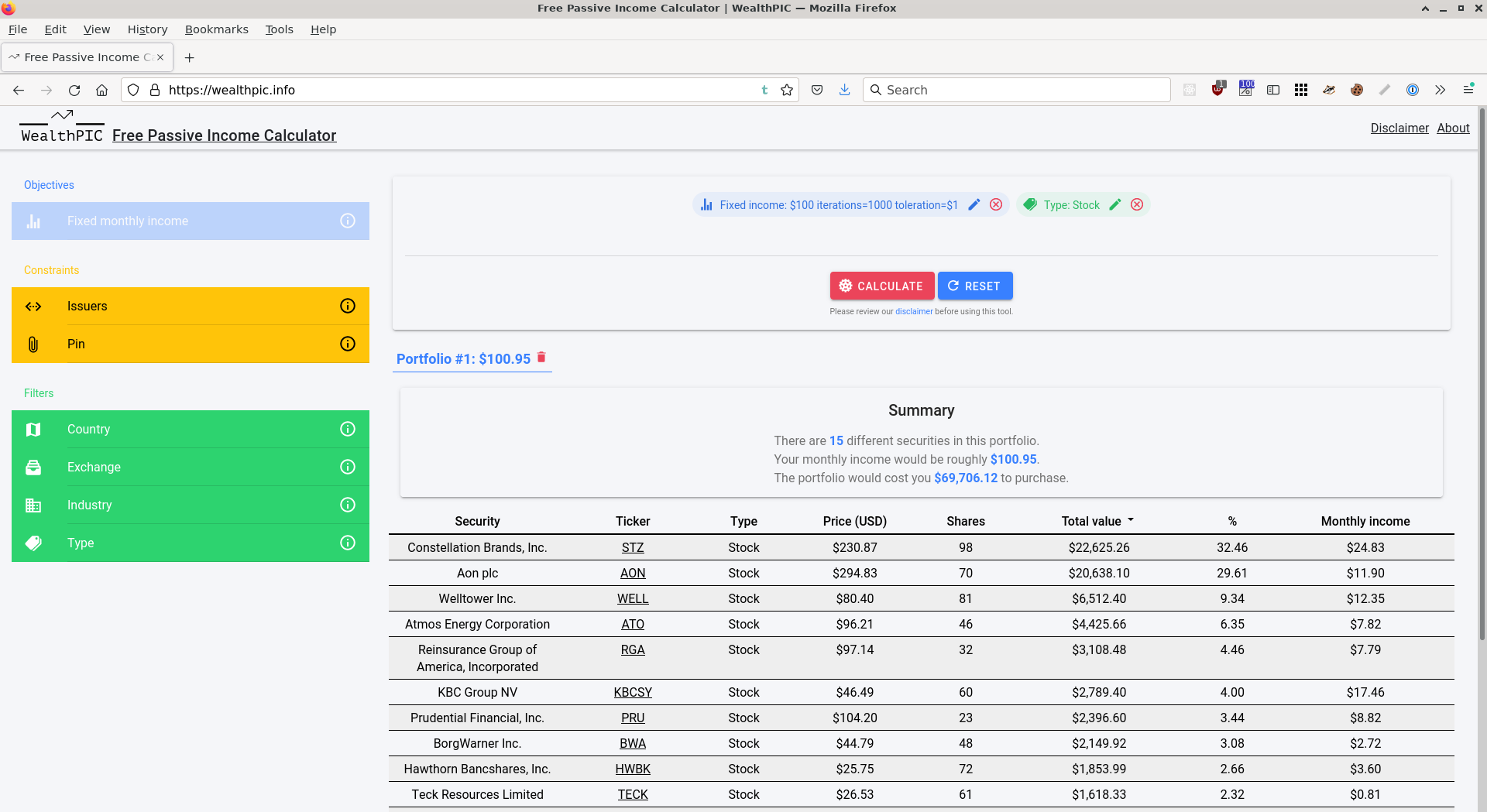Open the downloads panel
The image size is (1487, 812).
click(x=844, y=90)
